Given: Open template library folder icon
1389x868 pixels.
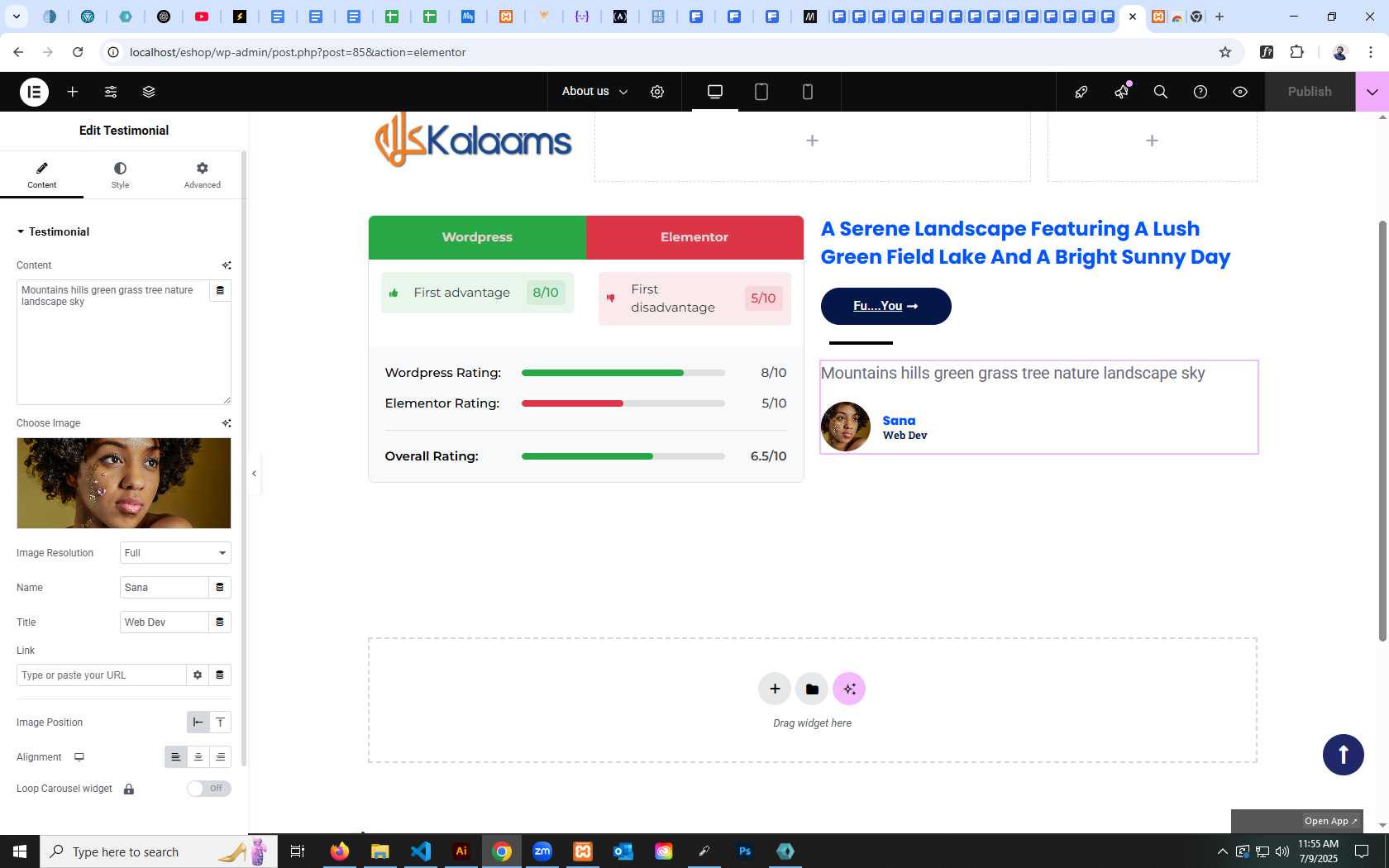Looking at the screenshot, I should [x=812, y=689].
